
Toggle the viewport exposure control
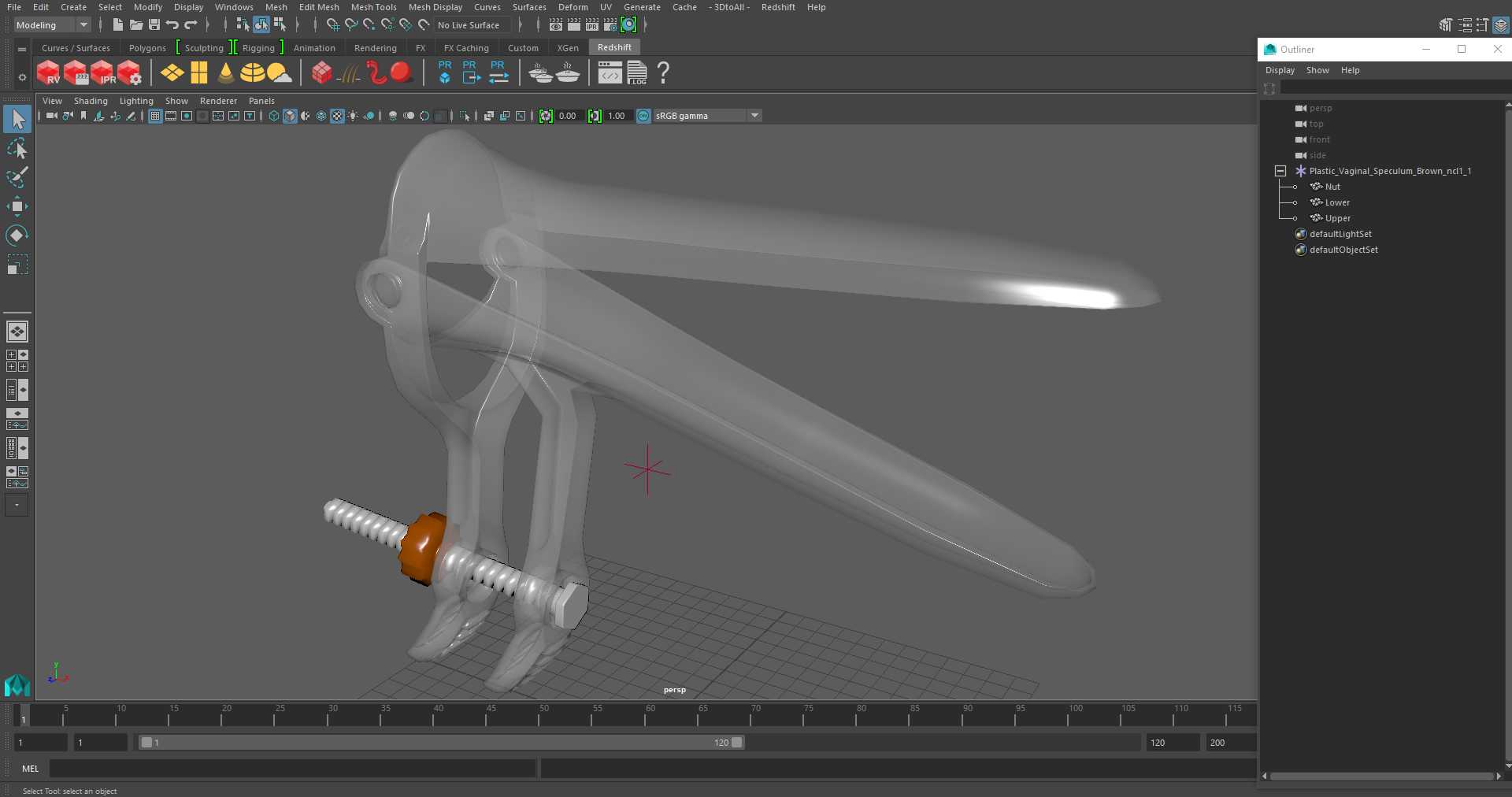point(546,116)
